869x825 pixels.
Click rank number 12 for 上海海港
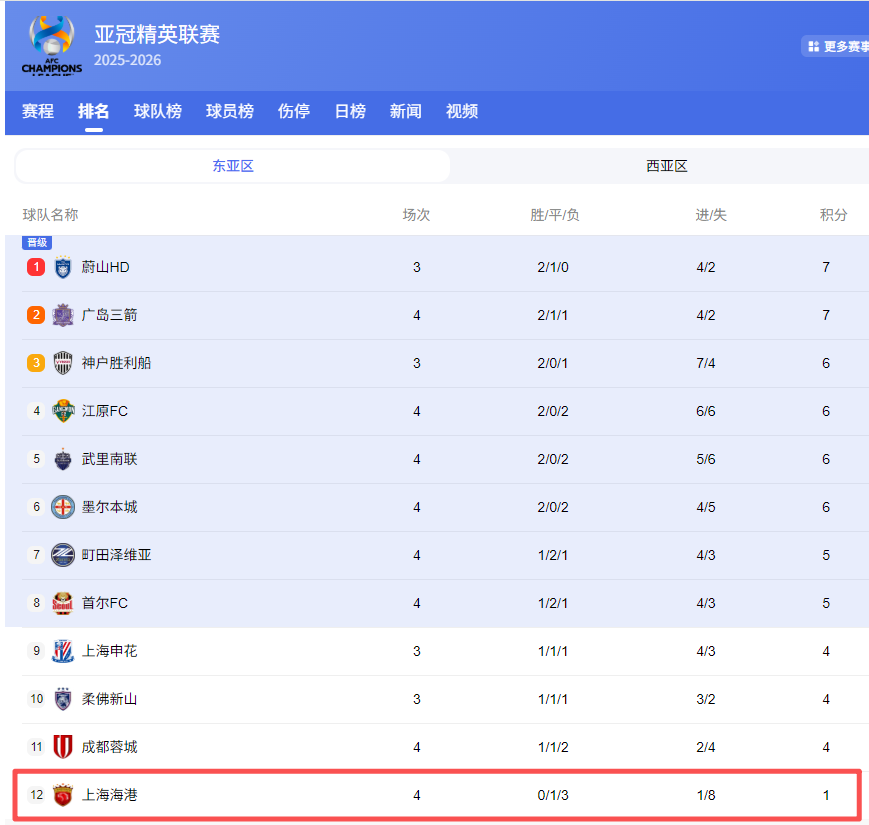(x=37, y=795)
